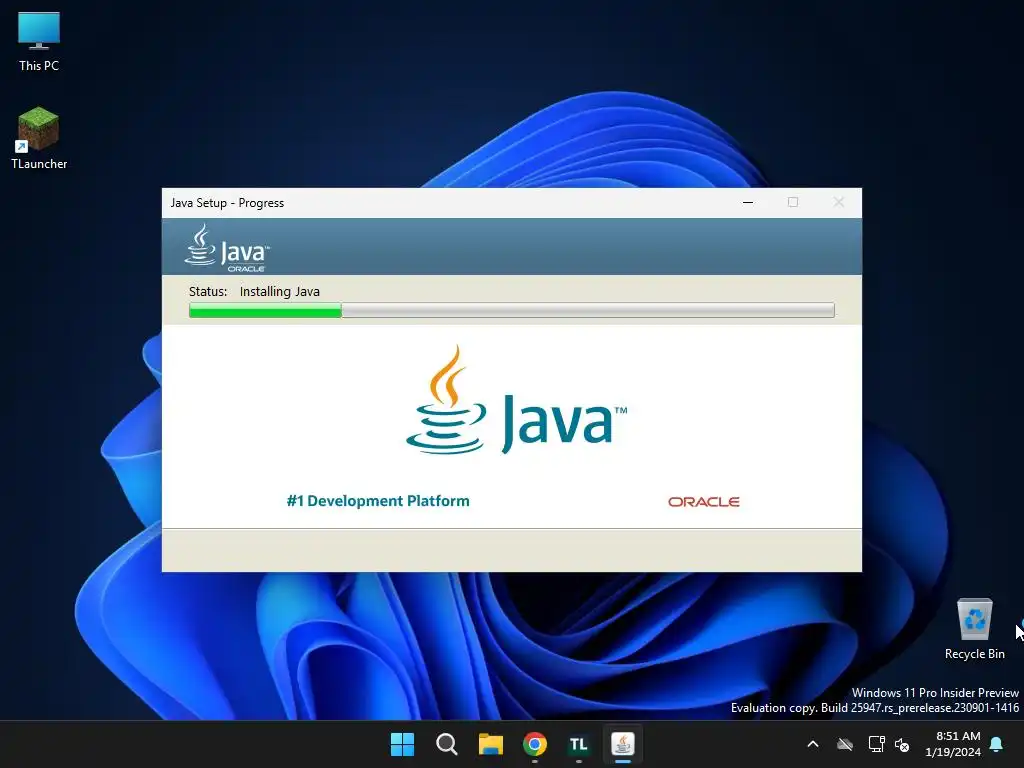Viewport: 1024px width, 768px height.
Task: Click the "Status:" label
Action: (208, 291)
